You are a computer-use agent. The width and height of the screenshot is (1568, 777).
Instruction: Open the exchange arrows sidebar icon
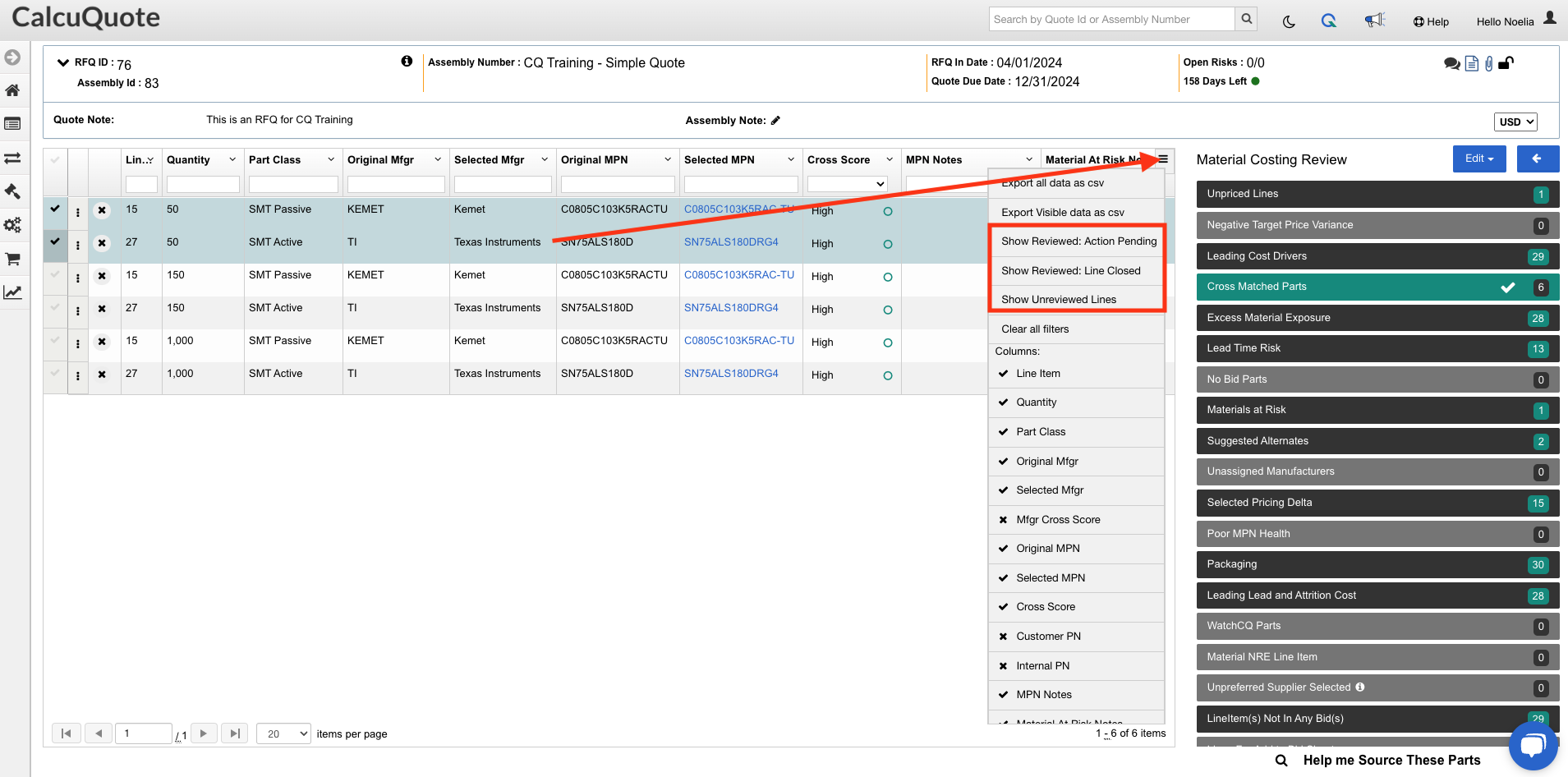point(12,158)
